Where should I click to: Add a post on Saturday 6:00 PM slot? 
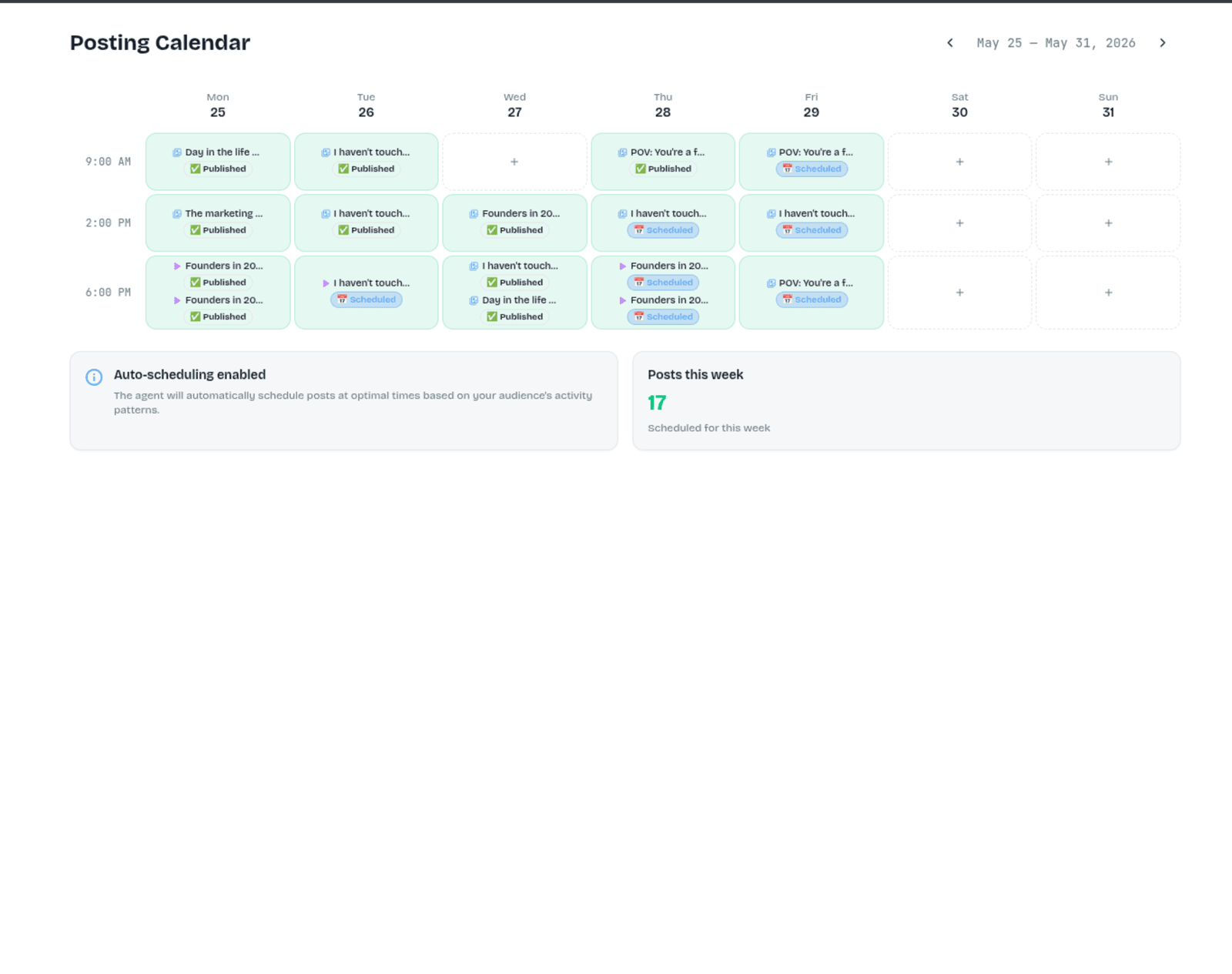pyautogui.click(x=959, y=293)
